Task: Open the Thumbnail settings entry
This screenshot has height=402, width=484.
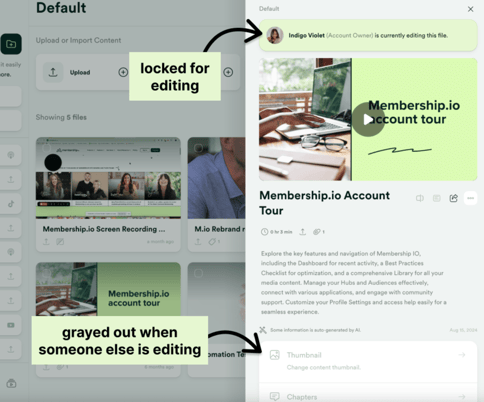Action: (368, 361)
